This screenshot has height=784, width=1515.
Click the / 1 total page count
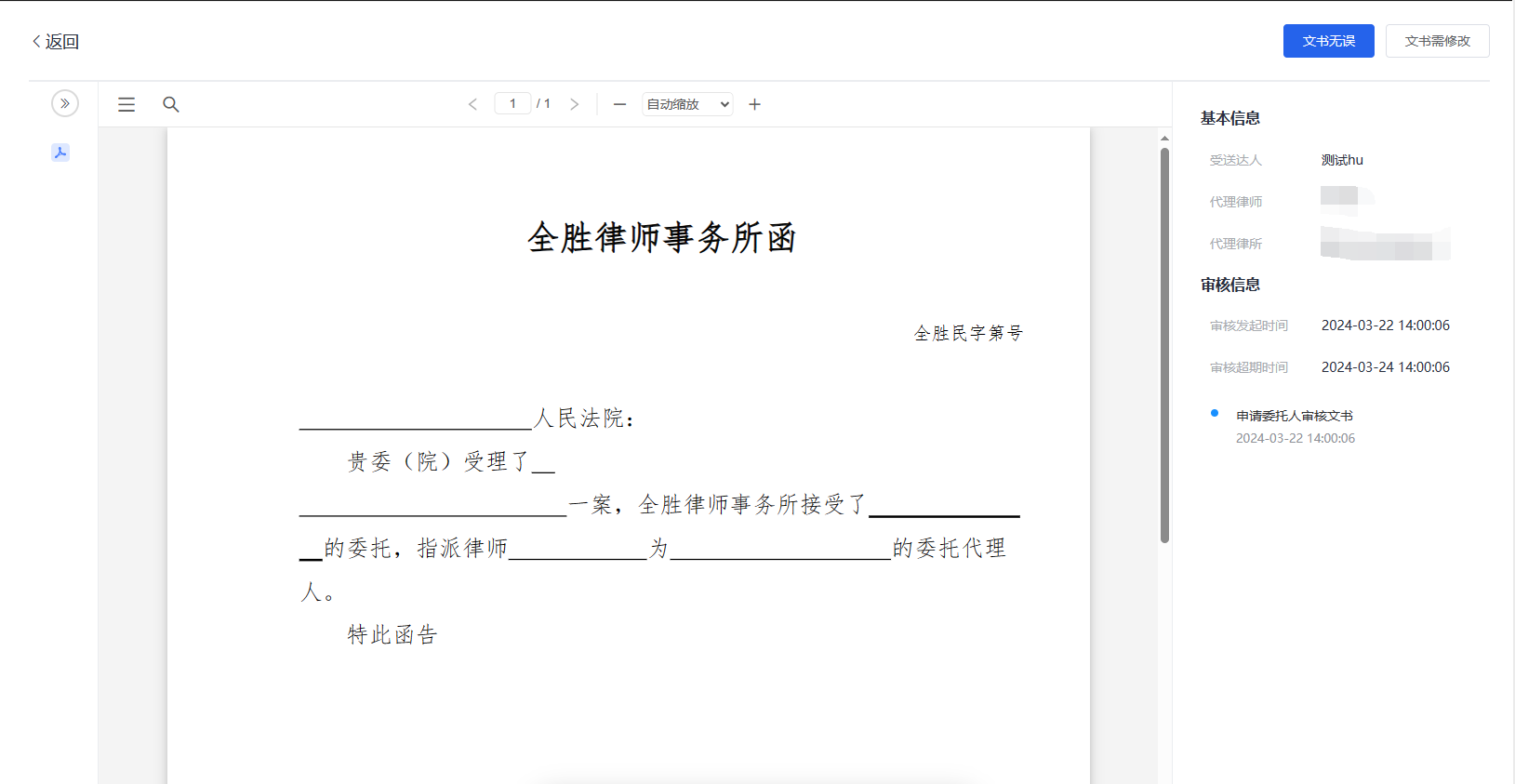[x=544, y=103]
